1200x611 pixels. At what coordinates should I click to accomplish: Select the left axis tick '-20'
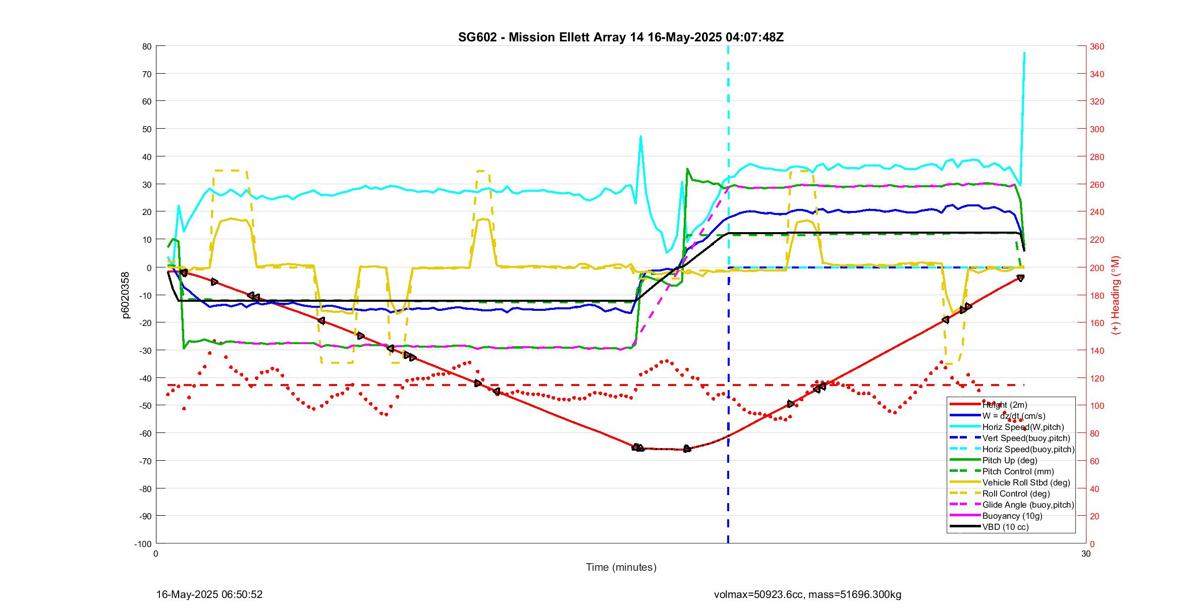coord(144,322)
